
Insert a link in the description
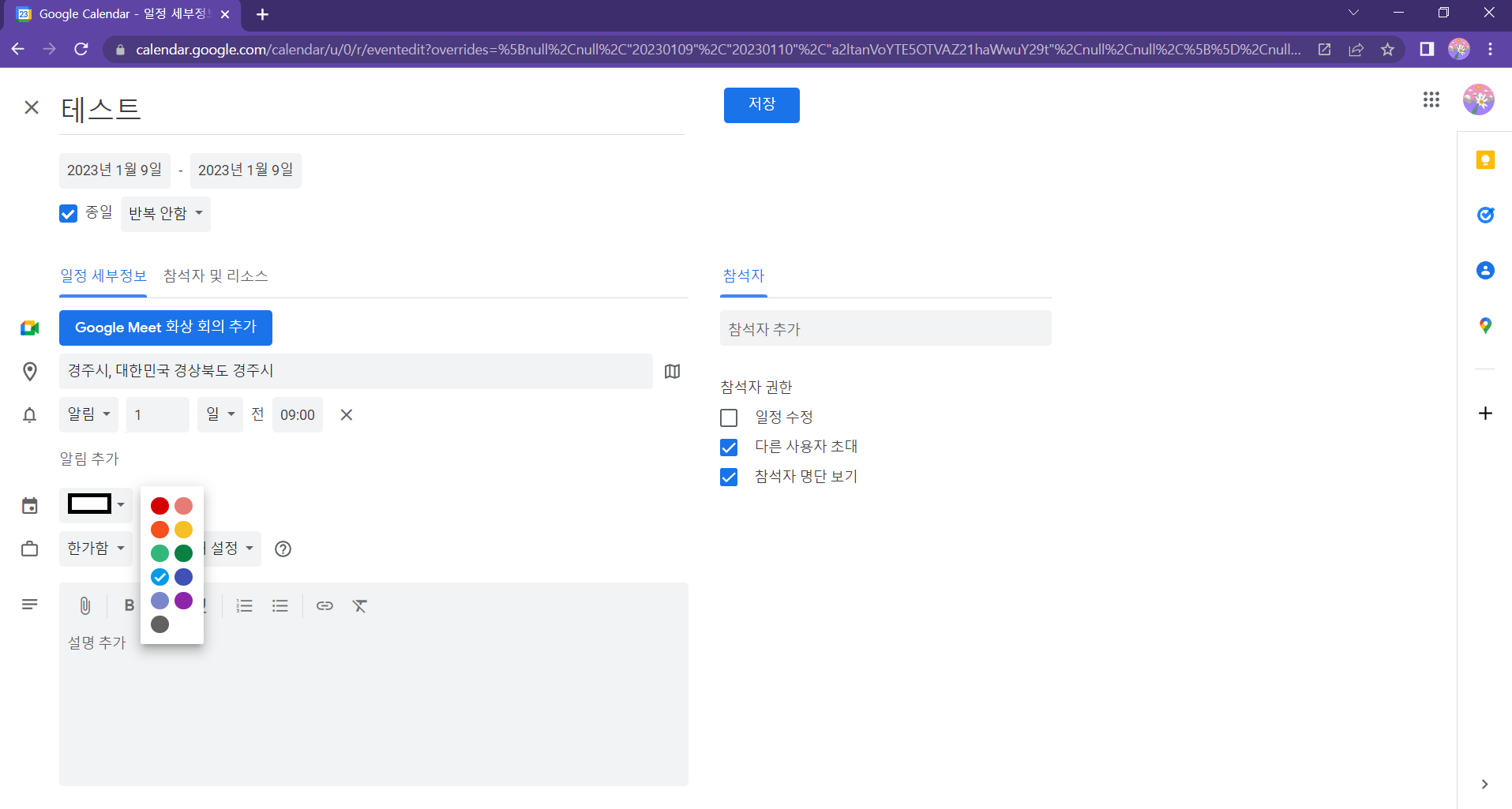(x=325, y=605)
